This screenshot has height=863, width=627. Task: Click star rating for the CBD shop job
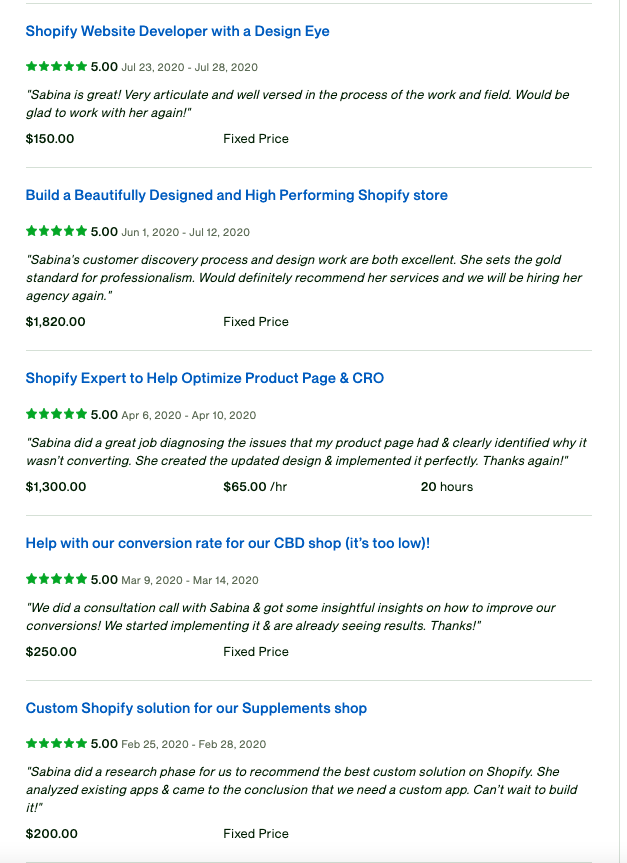pos(56,580)
